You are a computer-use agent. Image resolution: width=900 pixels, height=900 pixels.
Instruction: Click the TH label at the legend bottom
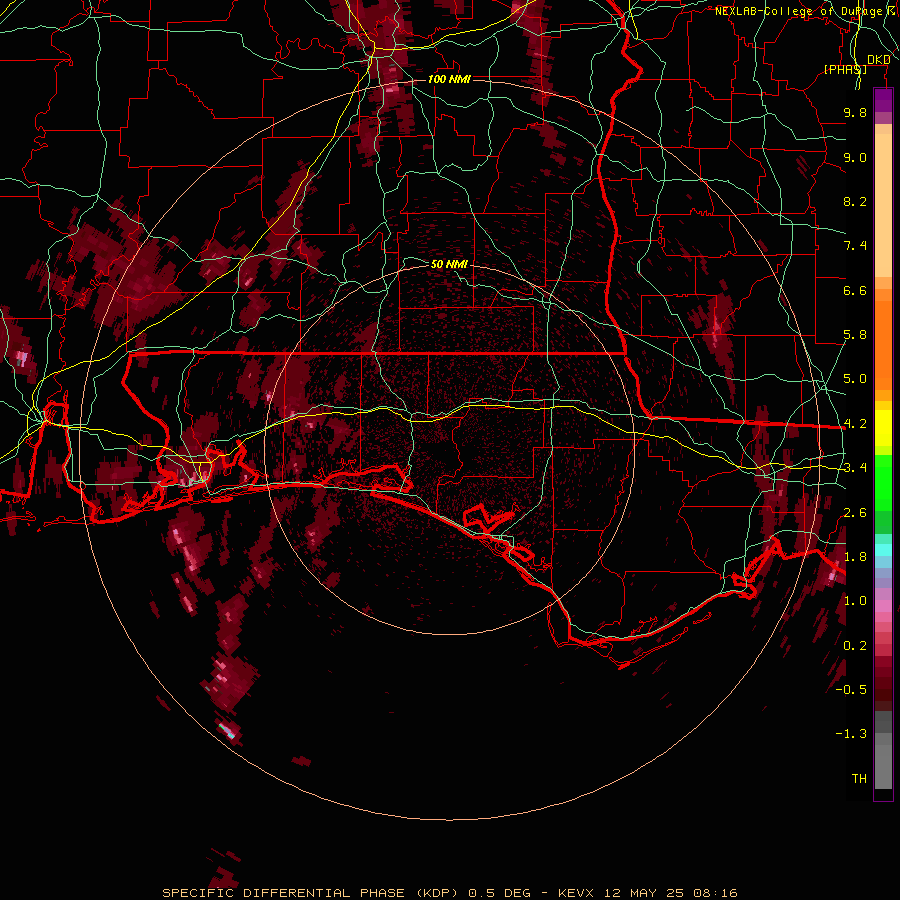point(859,779)
